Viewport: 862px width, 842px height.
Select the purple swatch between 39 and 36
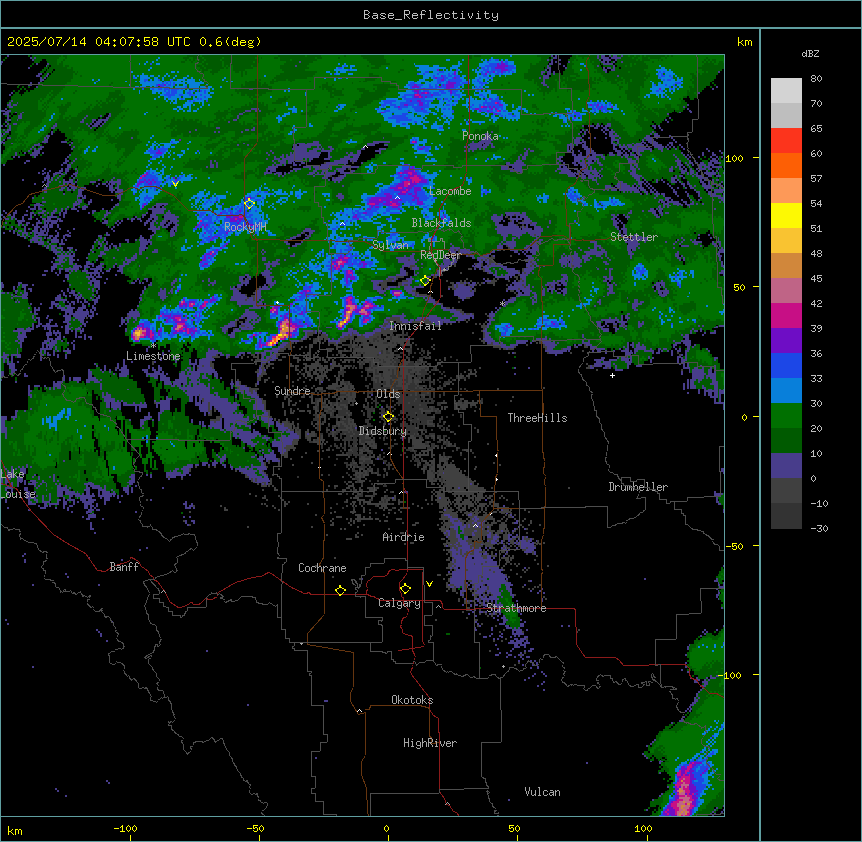[786, 341]
